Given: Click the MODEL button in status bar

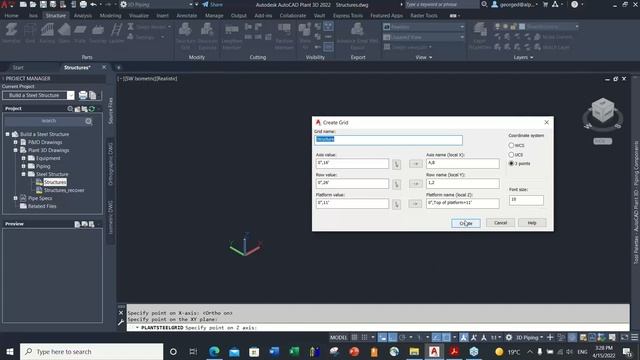Looking at the screenshot, I should tap(338, 338).
